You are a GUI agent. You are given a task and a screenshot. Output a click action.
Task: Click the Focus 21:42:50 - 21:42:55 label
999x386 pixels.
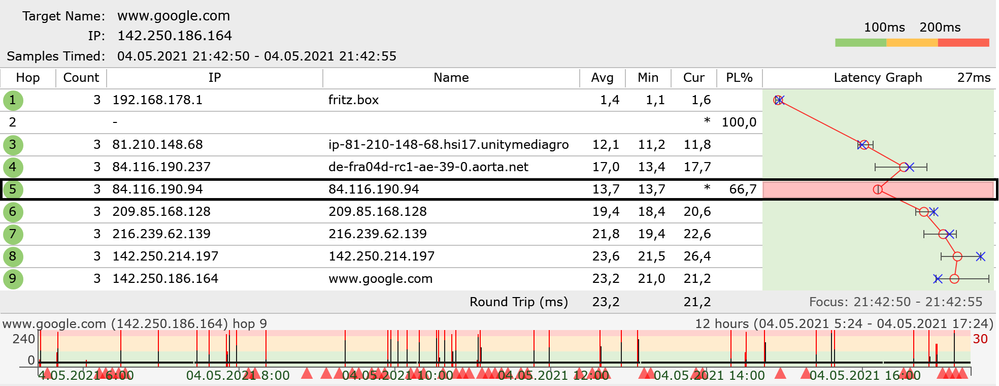896,301
